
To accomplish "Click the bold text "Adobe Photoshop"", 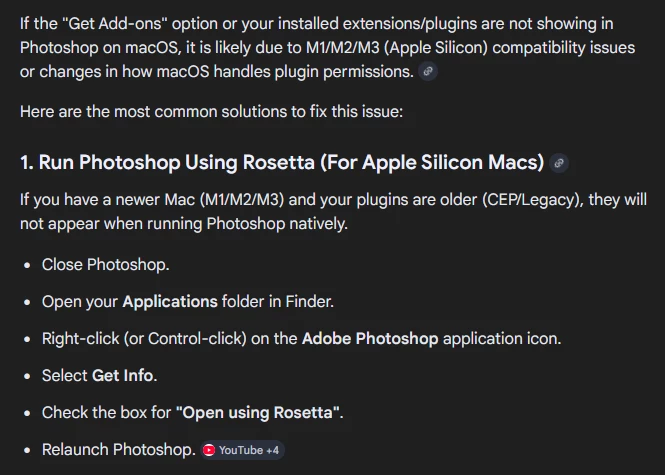I will coord(370,338).
